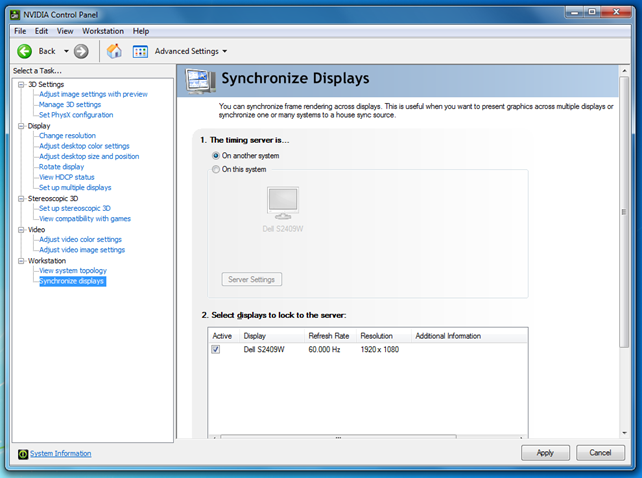Click the green Back arrow icon
Image resolution: width=642 pixels, height=478 pixels.
click(24, 51)
